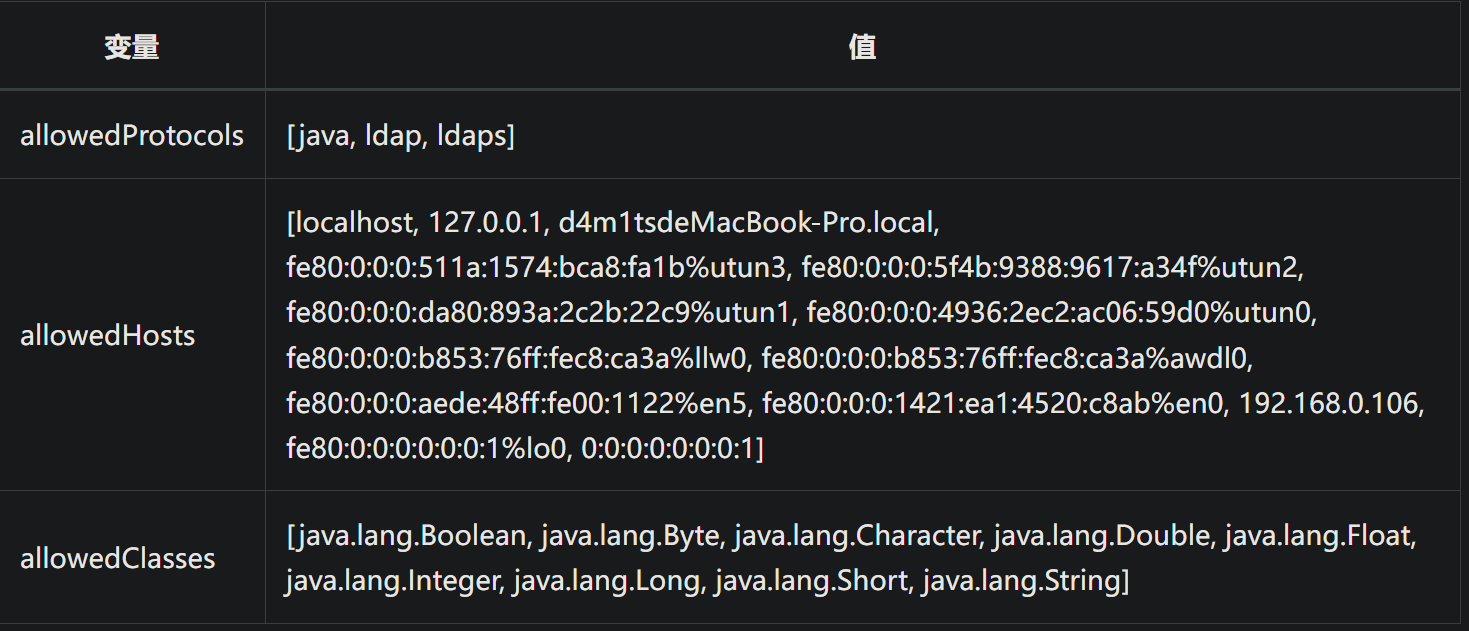The width and height of the screenshot is (1469, 631).
Task: Select the allowedHosts variable cell
Action: (108, 335)
